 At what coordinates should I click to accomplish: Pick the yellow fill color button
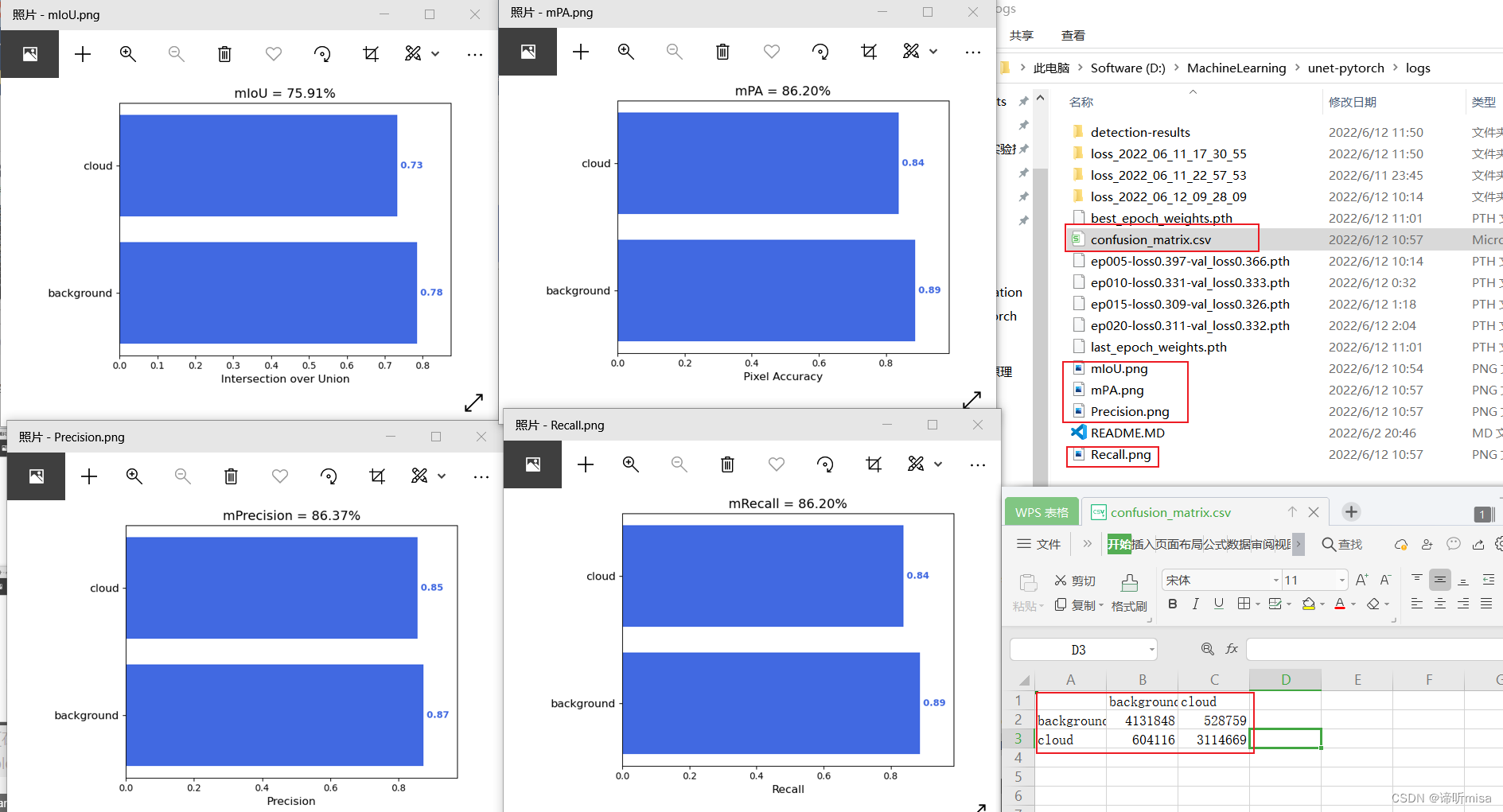pos(1308,604)
